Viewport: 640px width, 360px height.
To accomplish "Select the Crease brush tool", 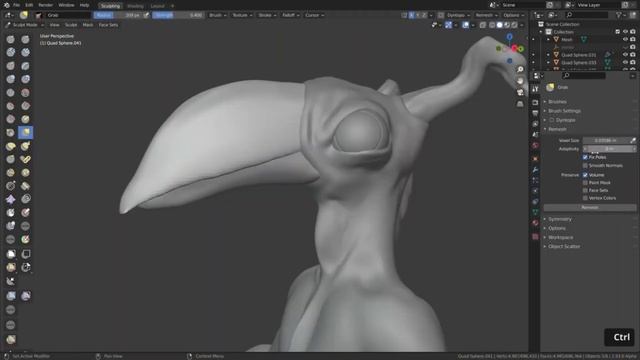I will (11, 93).
